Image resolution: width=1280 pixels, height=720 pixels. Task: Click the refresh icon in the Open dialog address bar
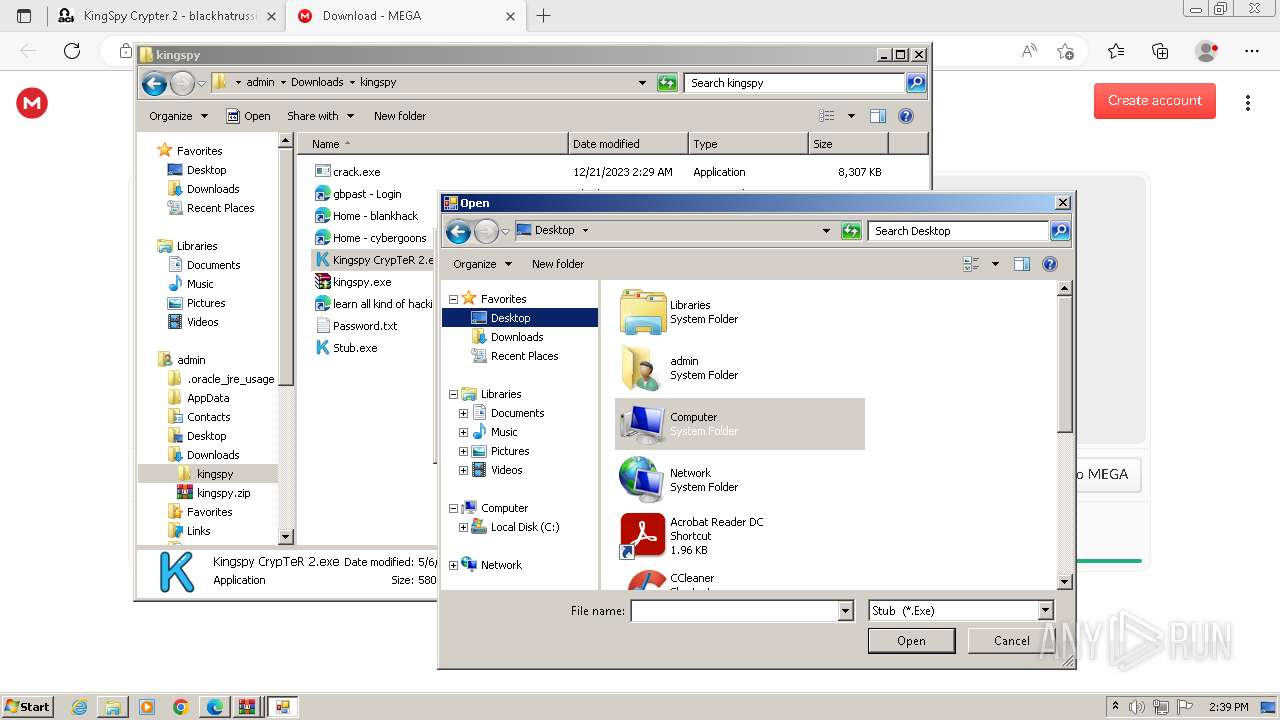tap(851, 231)
